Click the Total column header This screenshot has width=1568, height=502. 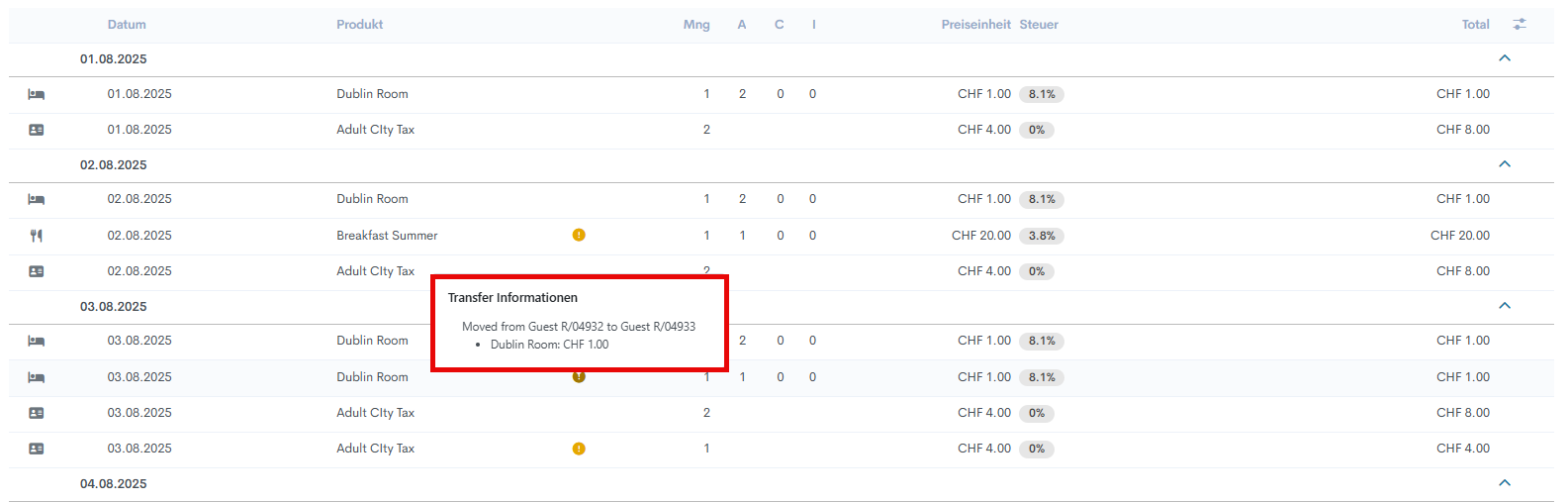click(1475, 25)
